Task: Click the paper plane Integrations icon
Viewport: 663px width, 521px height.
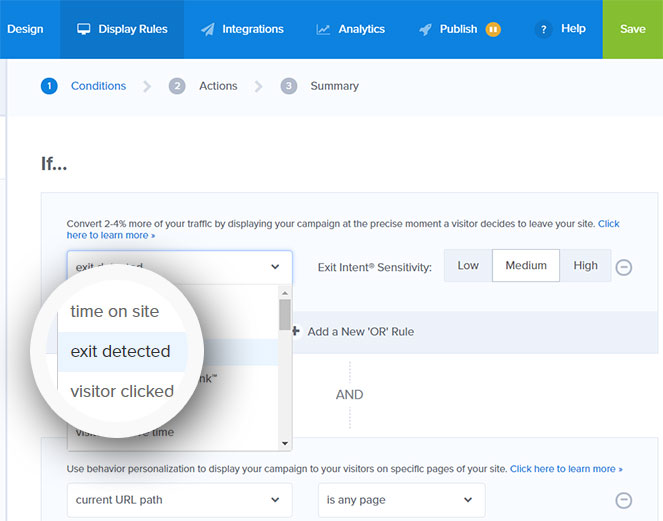Action: 208,29
